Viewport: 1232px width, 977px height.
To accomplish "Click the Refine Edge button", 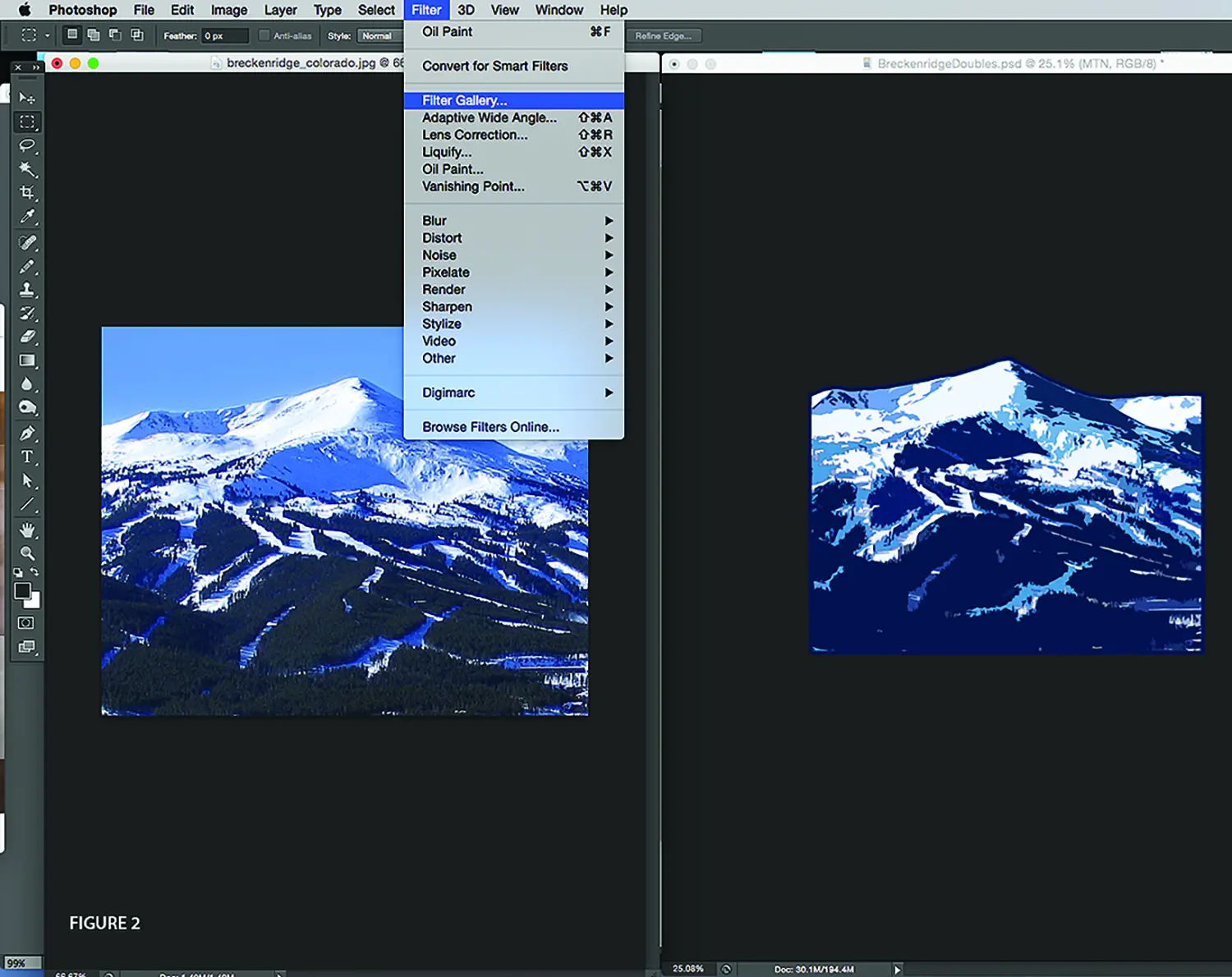I will point(663,36).
